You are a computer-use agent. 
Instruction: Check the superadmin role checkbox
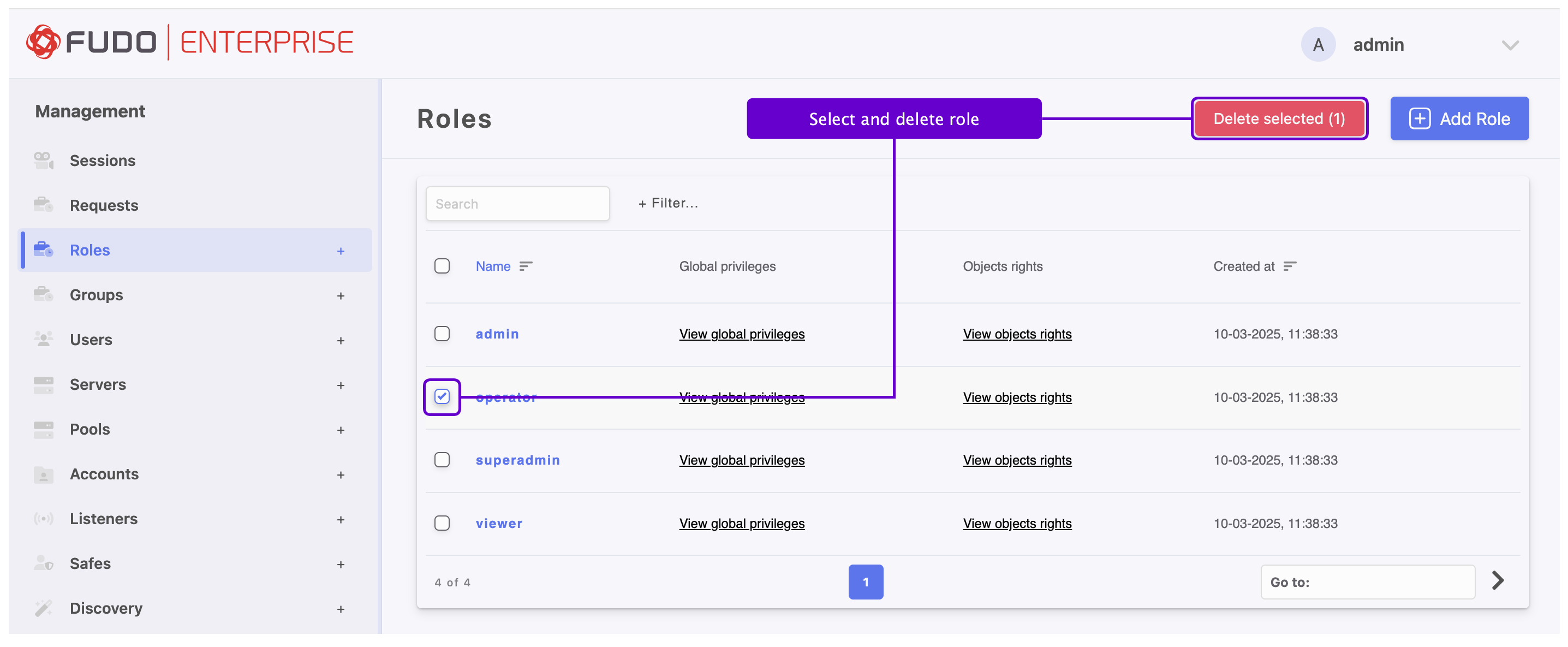[442, 459]
